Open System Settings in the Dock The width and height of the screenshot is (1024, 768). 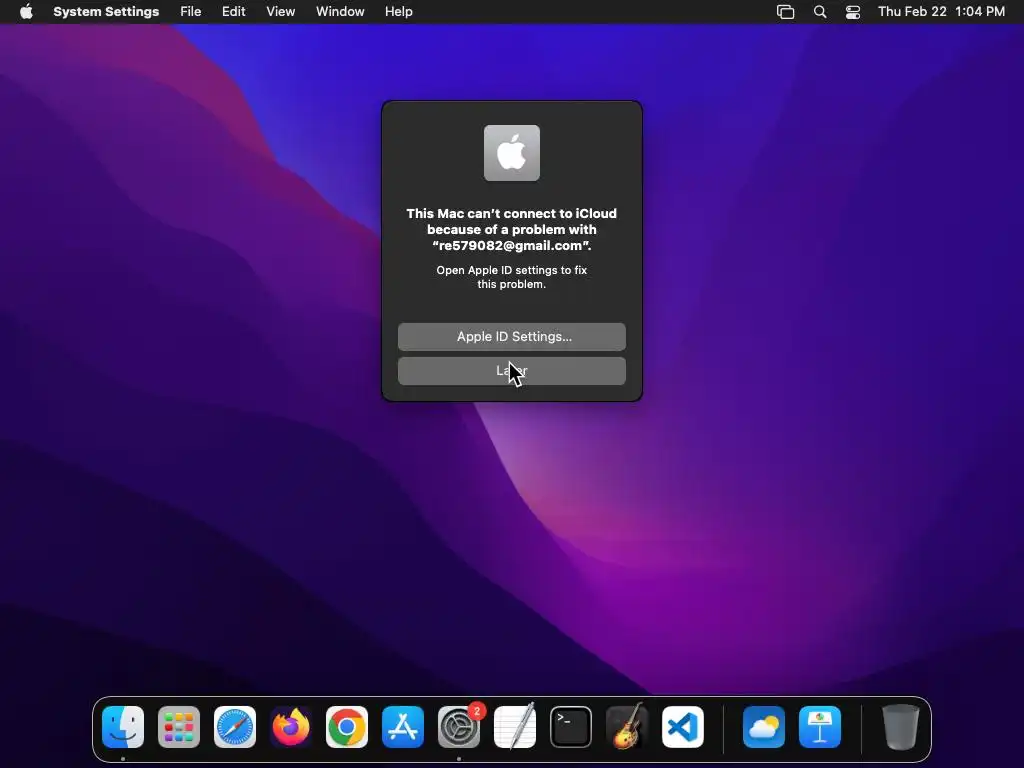[x=459, y=727]
